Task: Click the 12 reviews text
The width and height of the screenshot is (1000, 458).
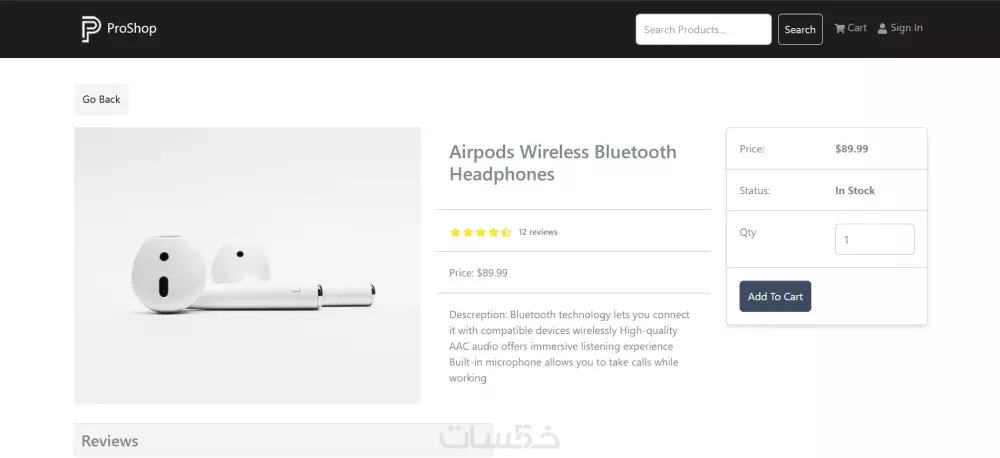Action: point(538,232)
